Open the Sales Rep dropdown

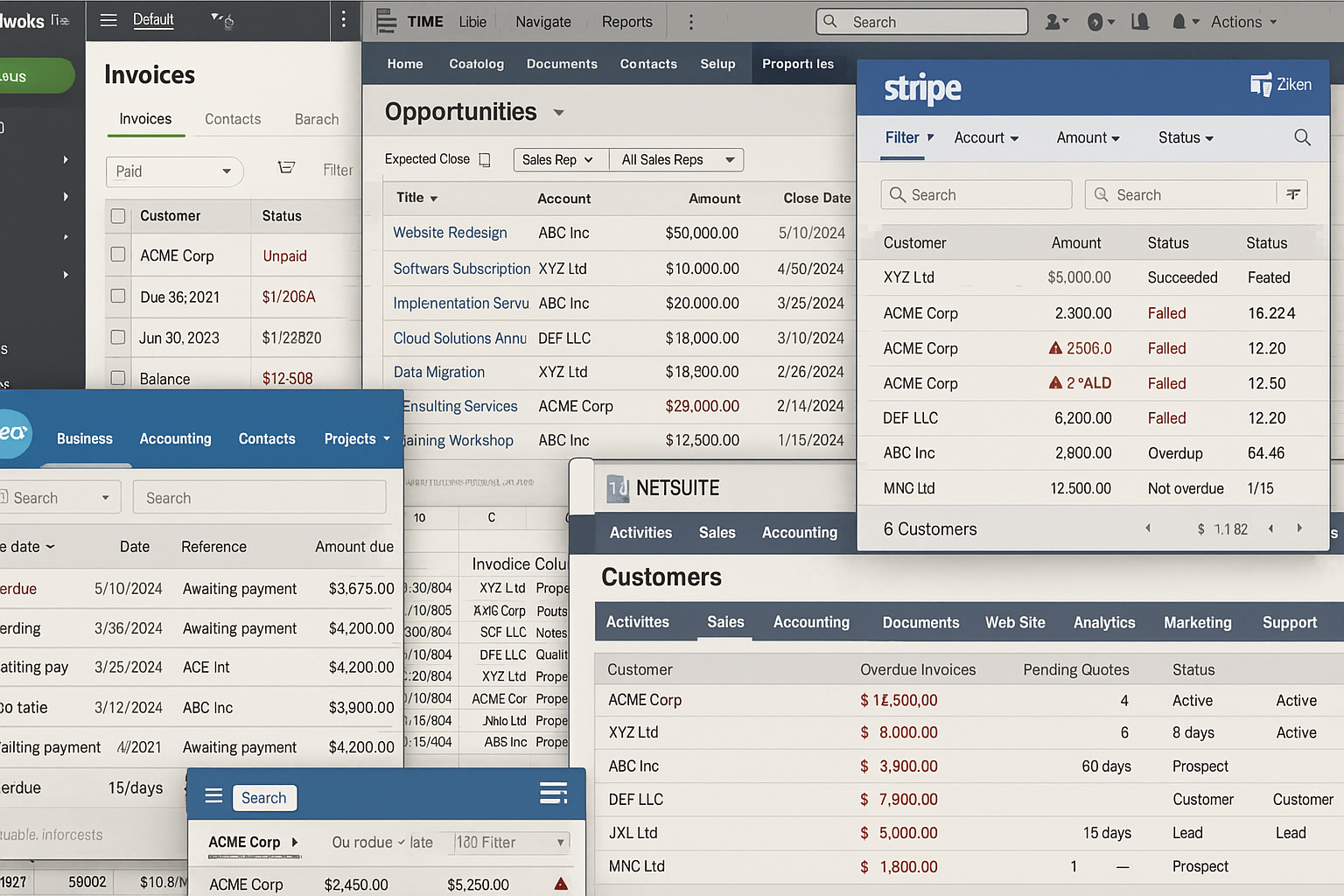[561, 159]
